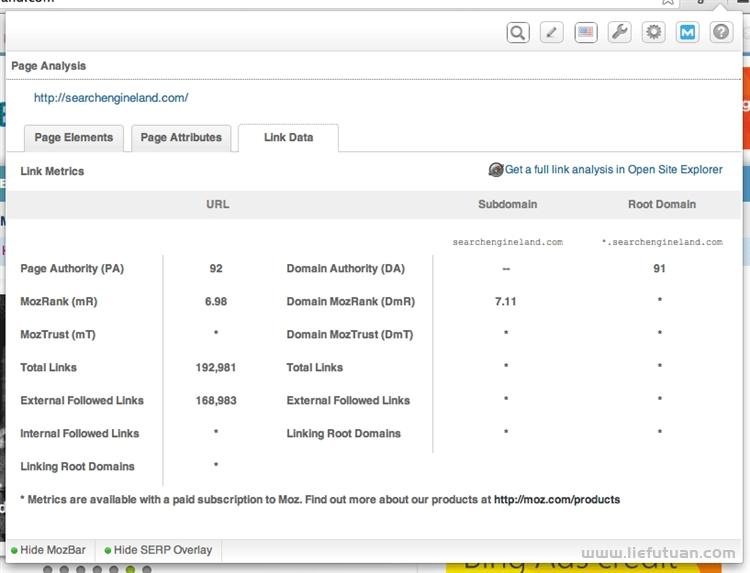This screenshot has width=750, height=573.
Task: Click the Open Site Explorer globe icon
Action: [x=496, y=169]
